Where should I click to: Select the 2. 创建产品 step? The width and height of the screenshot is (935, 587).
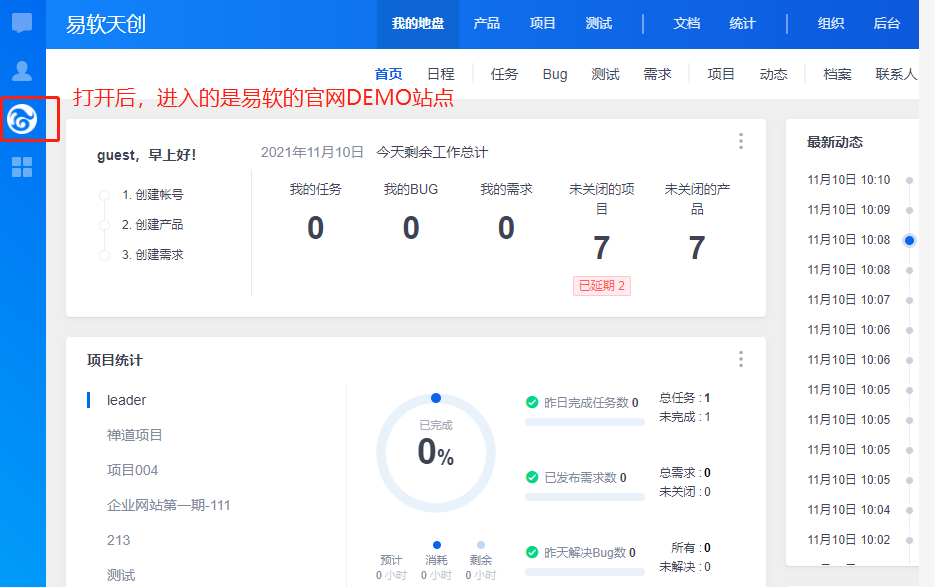click(x=152, y=225)
